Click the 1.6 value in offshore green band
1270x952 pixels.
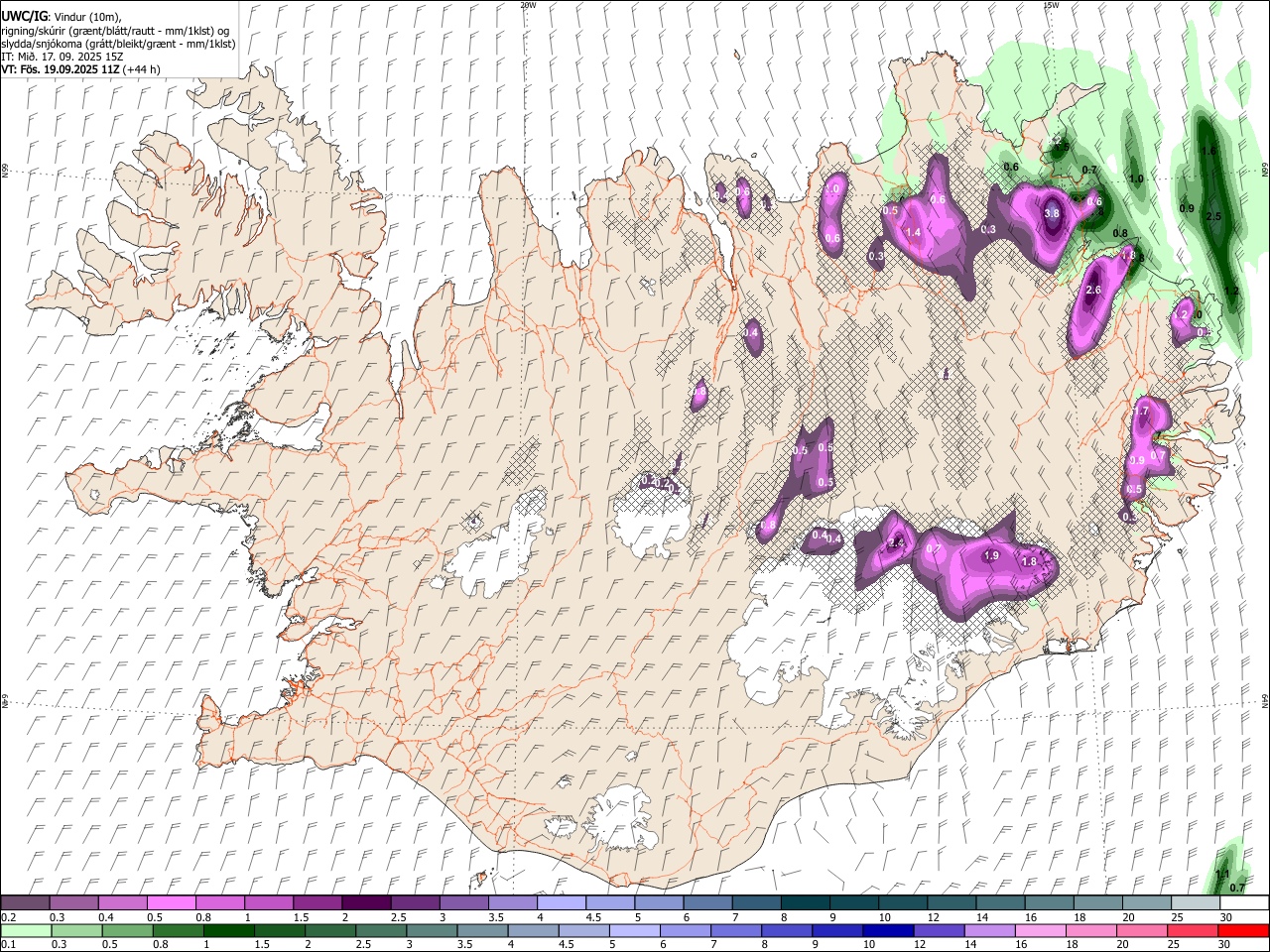point(1208,151)
